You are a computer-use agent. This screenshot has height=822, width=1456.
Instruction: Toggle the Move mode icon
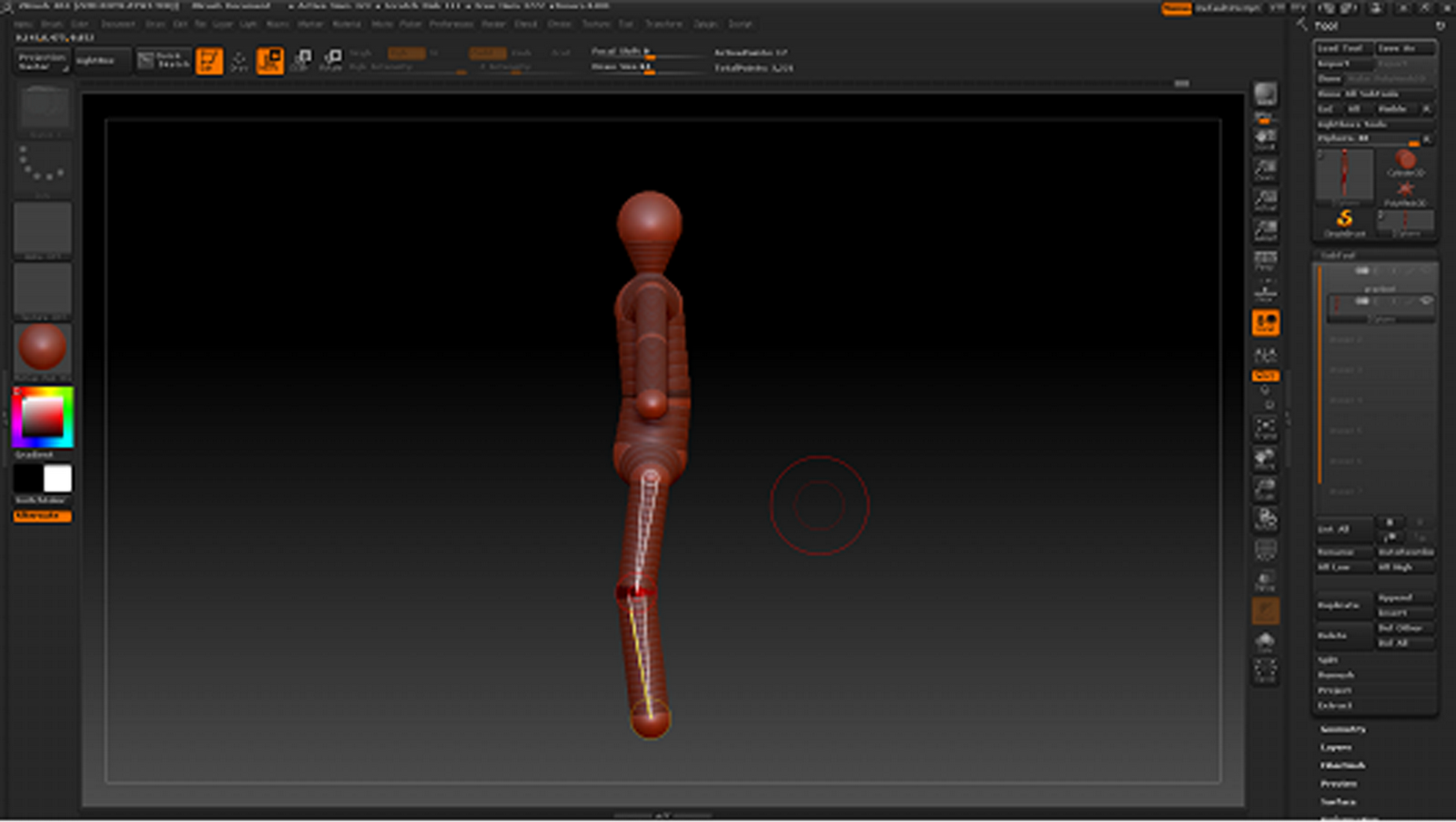click(x=270, y=61)
